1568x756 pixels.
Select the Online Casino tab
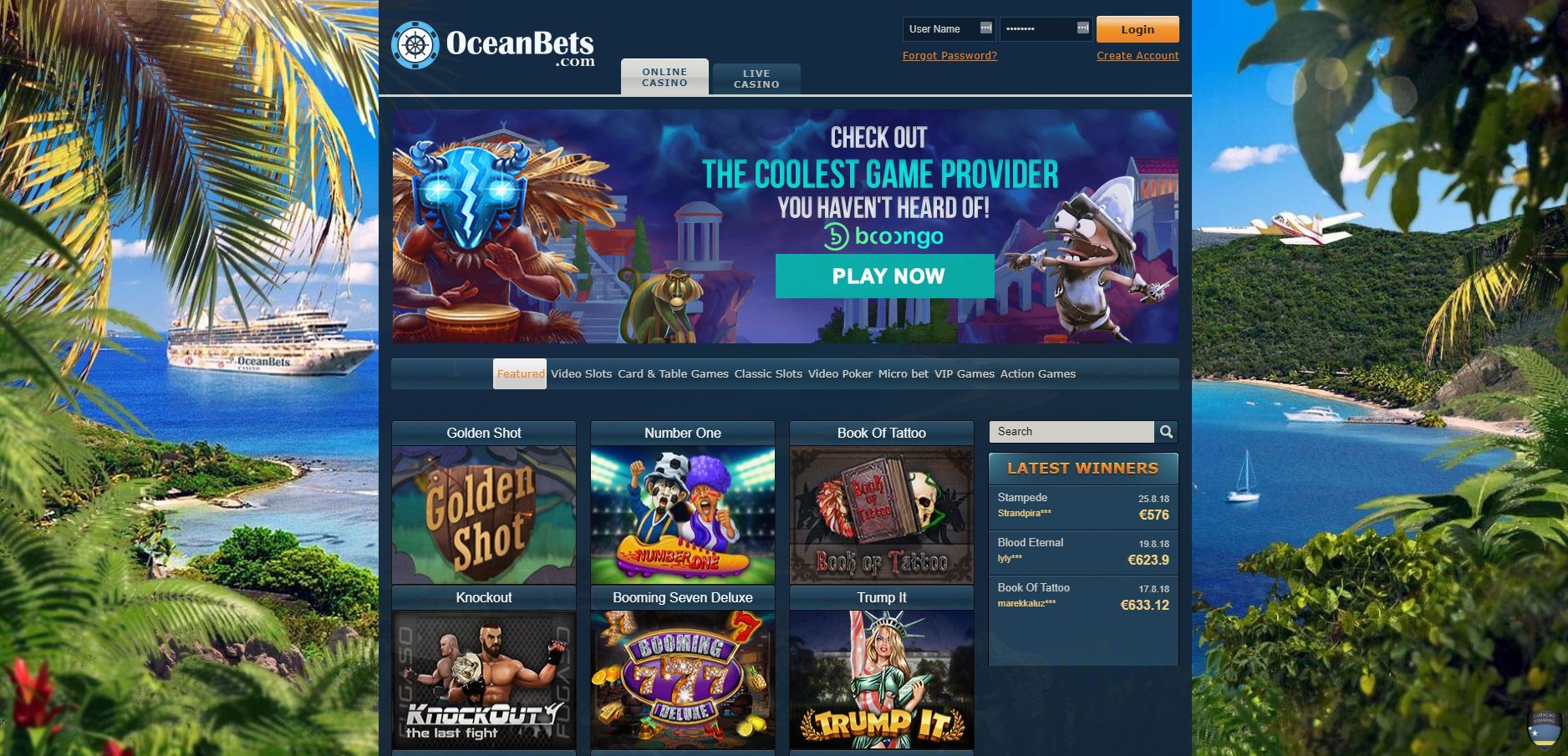click(664, 77)
